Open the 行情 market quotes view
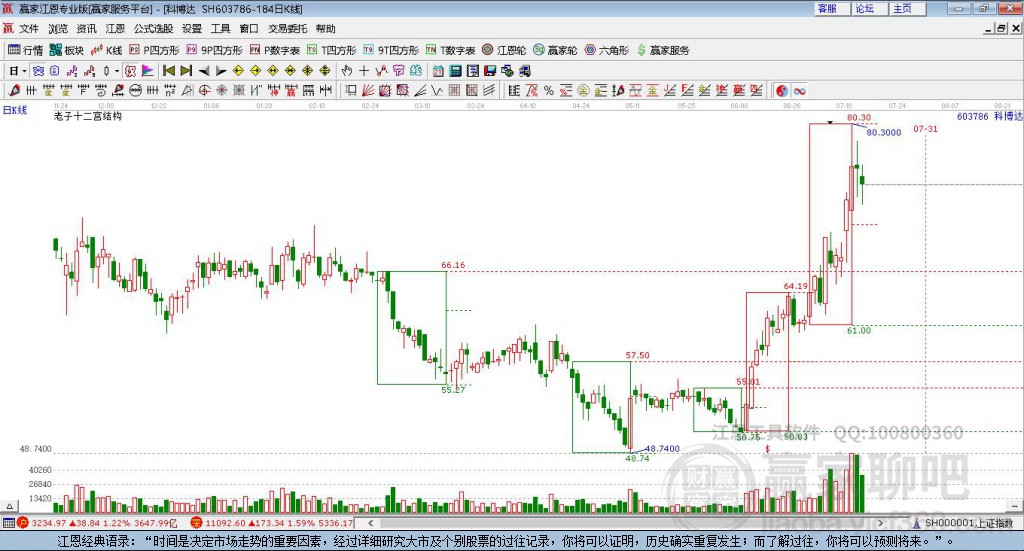This screenshot has height=551, width=1024. click(x=25, y=50)
